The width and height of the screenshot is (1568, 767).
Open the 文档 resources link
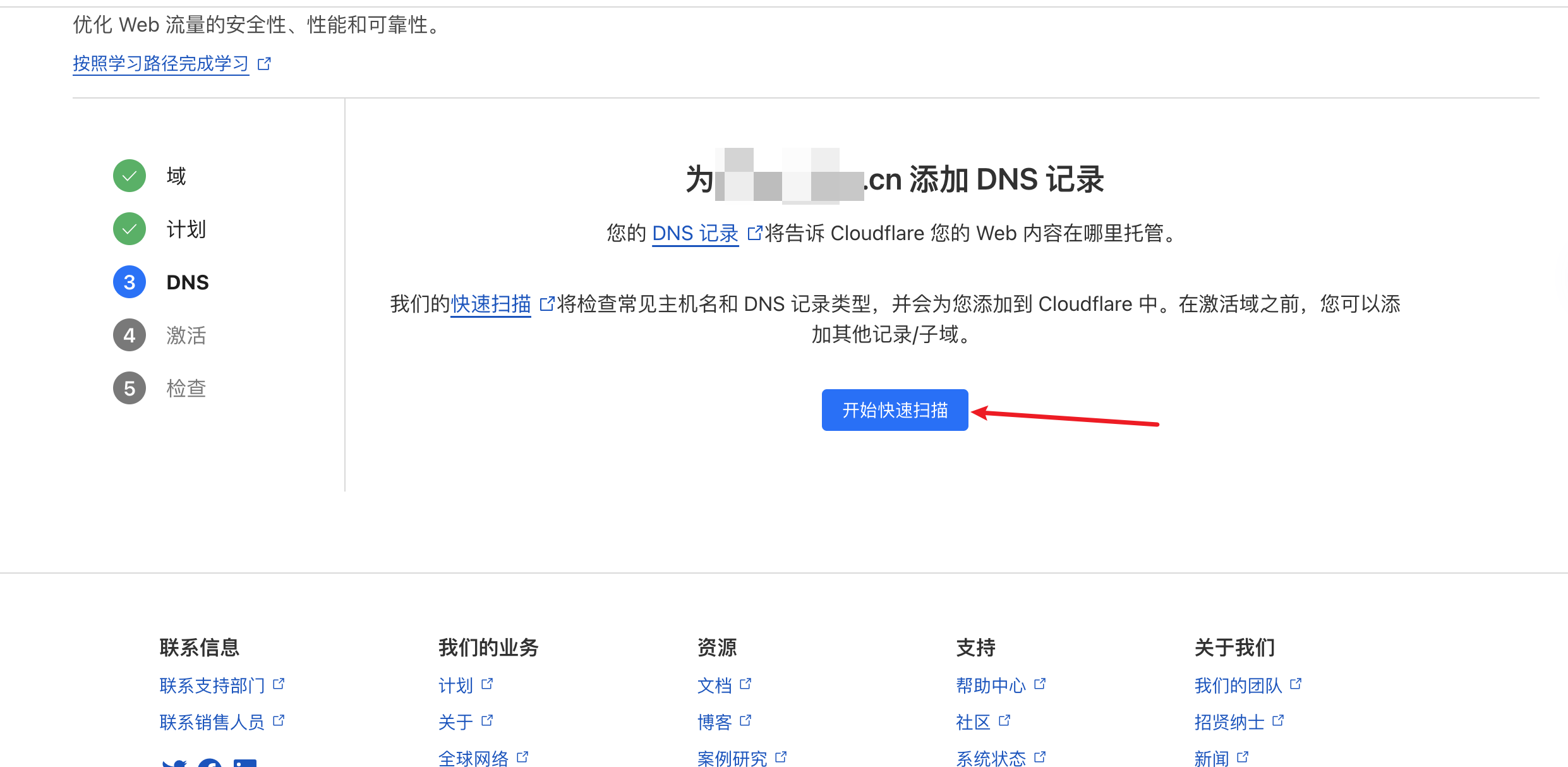(715, 685)
